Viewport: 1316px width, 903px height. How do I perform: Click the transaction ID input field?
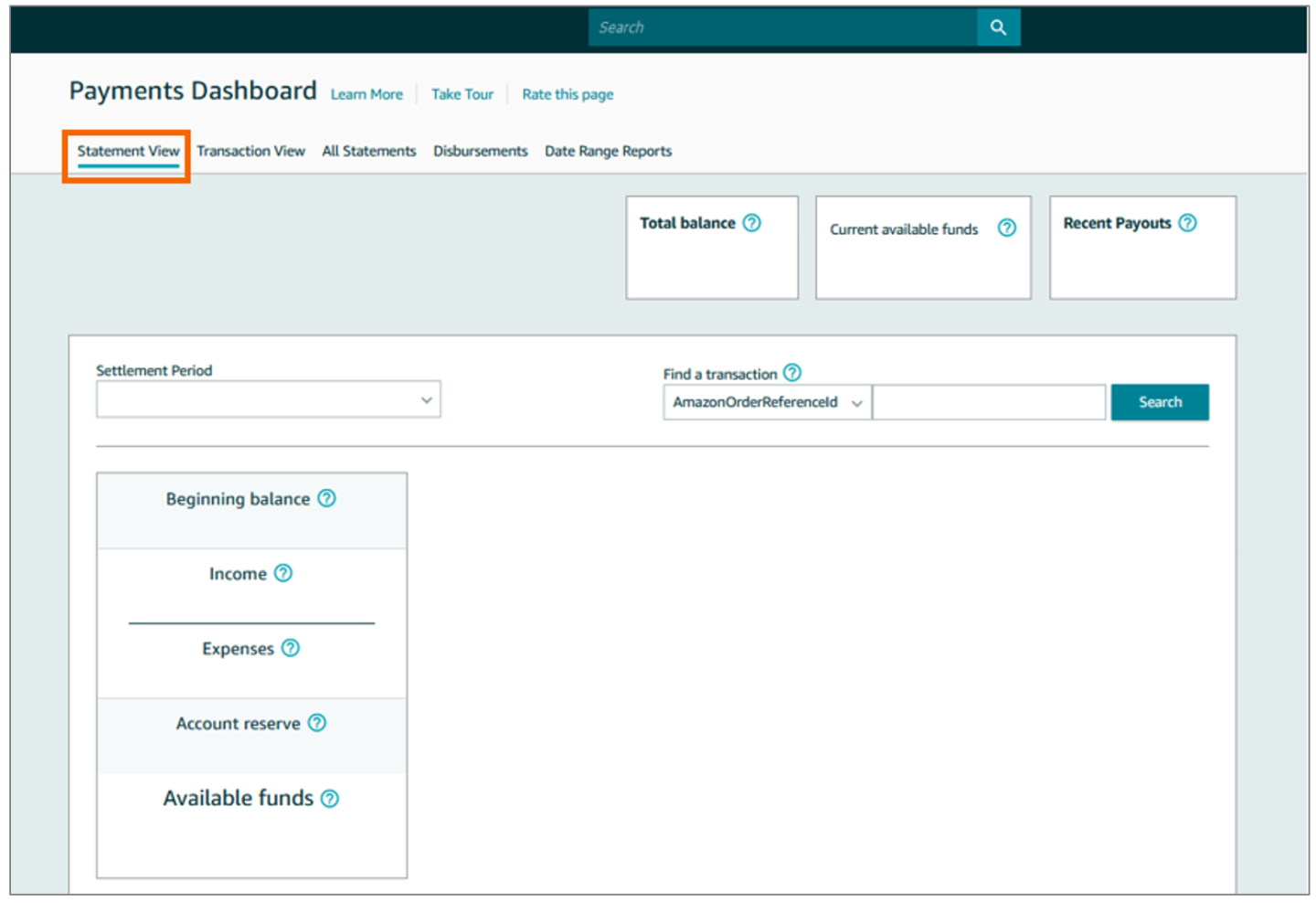[x=989, y=402]
